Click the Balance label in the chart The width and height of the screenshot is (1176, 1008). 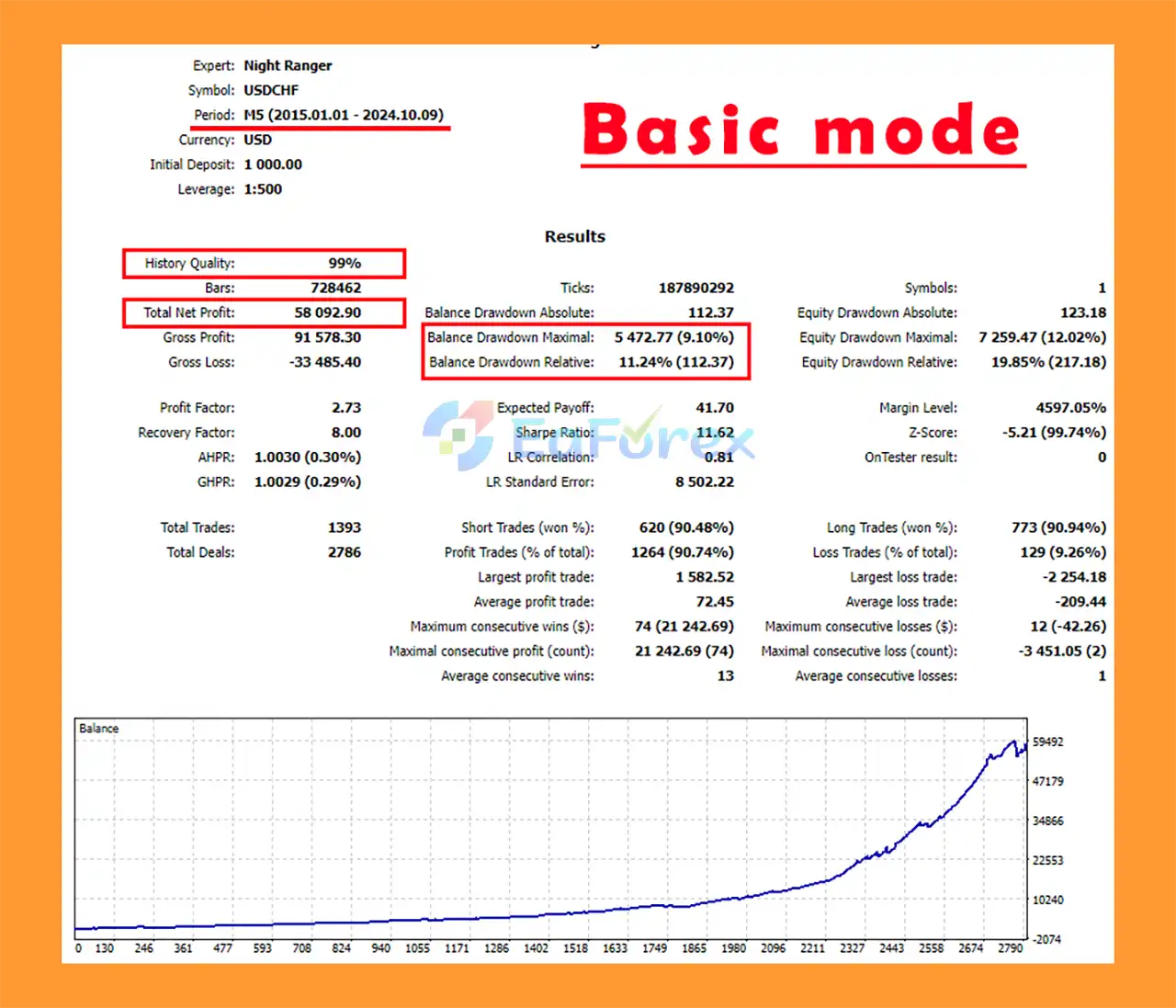[x=98, y=729]
